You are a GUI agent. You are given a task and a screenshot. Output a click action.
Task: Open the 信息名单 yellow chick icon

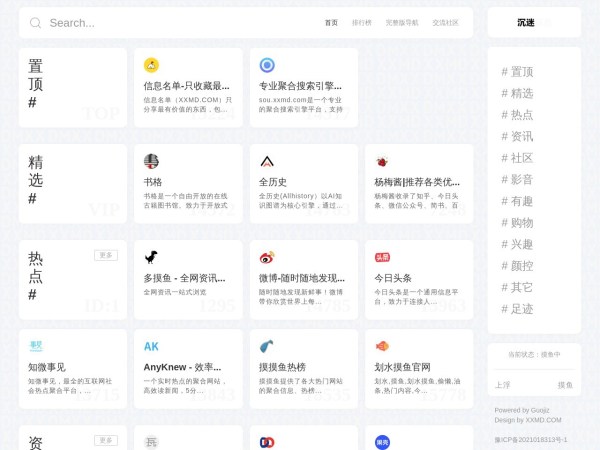[x=151, y=65]
